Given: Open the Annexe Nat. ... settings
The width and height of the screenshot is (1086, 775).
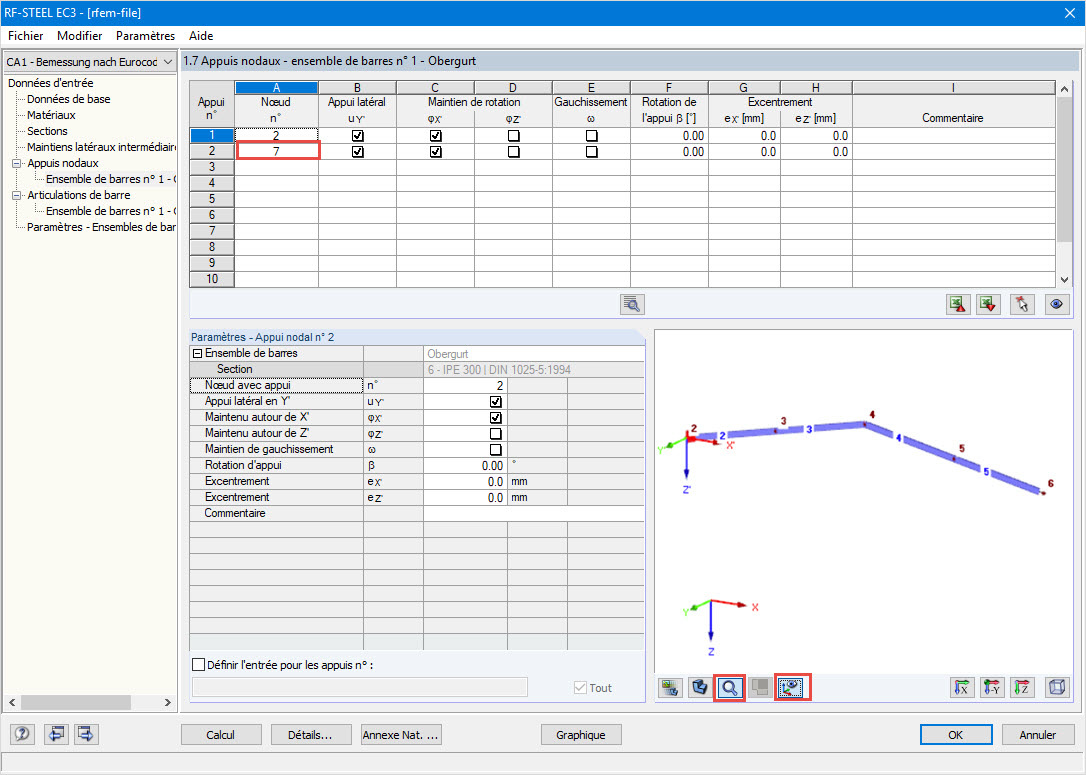Looking at the screenshot, I should click(x=401, y=735).
